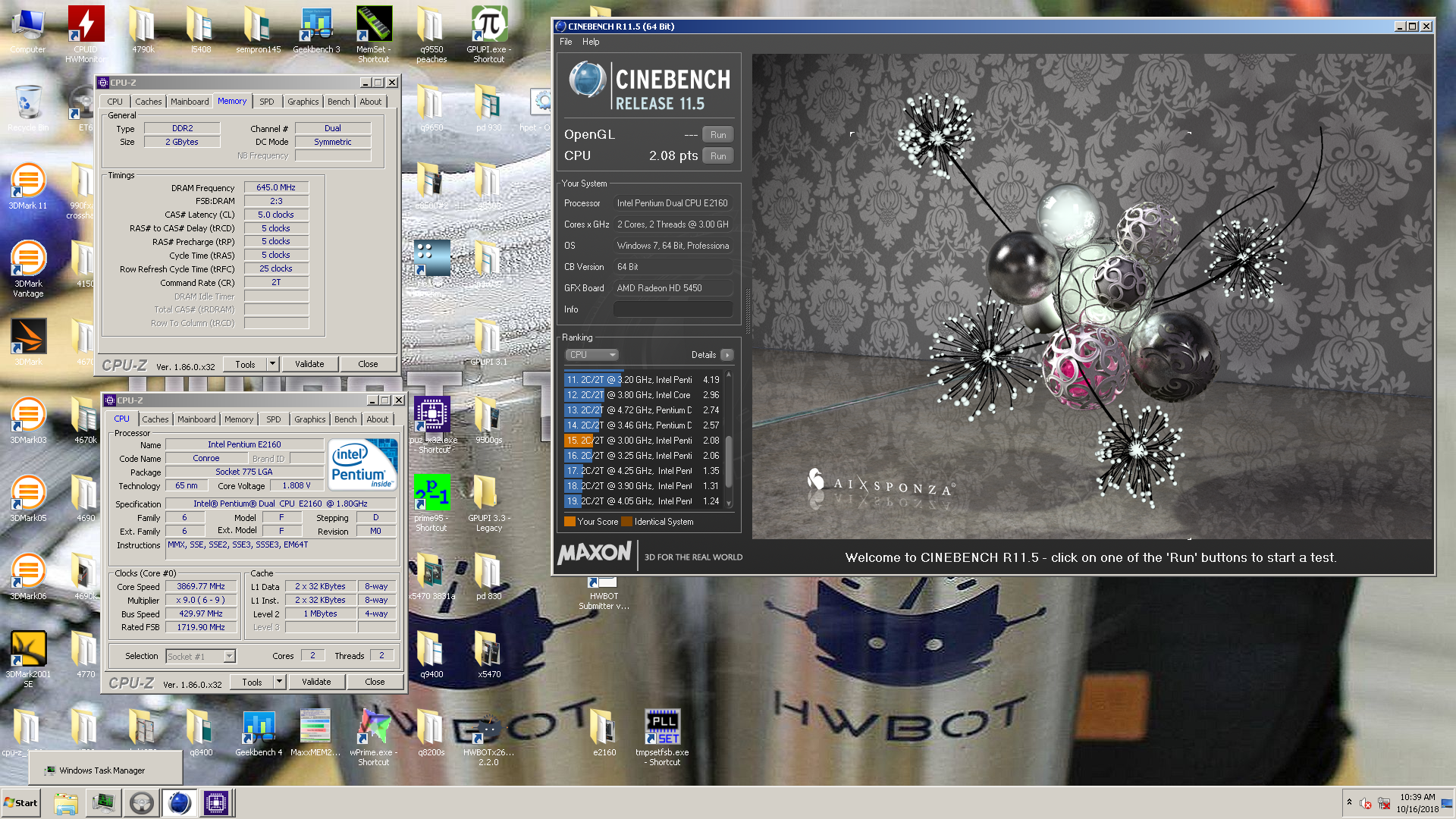Image resolution: width=1456 pixels, height=819 pixels.
Task: Switch to Mainboard tab in upper CPU-Z window
Action: 190,102
